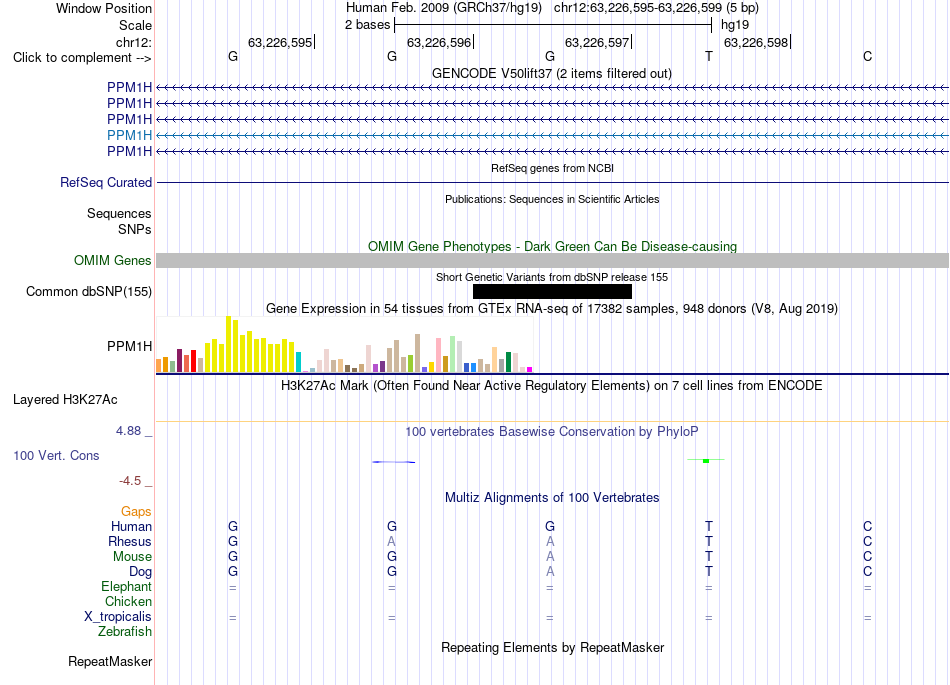The height and width of the screenshot is (685, 950).
Task: Click the A base in the Mouse alignment row
Action: pyautogui.click(x=550, y=557)
